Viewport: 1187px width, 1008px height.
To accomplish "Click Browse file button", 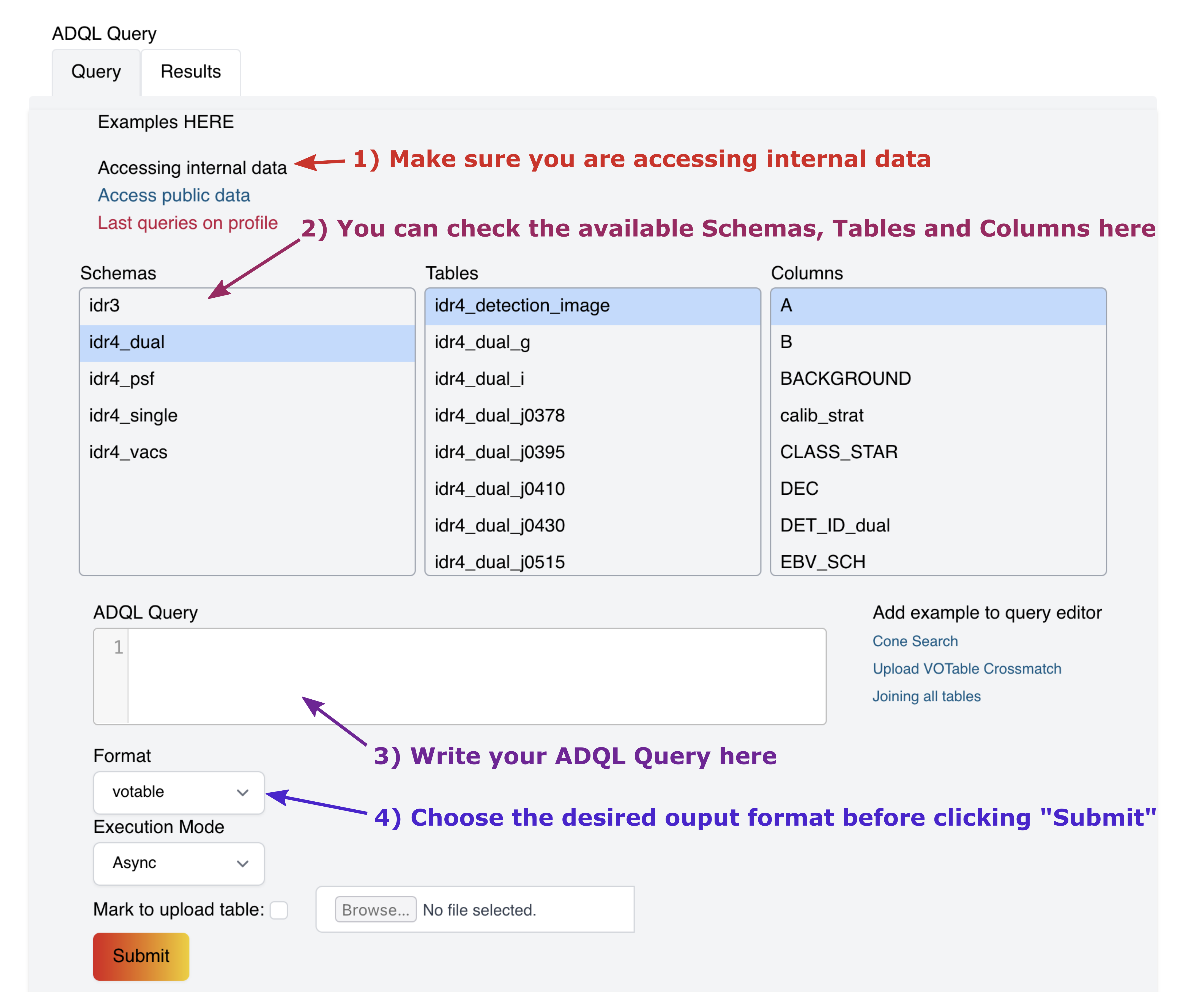I will click(x=376, y=910).
